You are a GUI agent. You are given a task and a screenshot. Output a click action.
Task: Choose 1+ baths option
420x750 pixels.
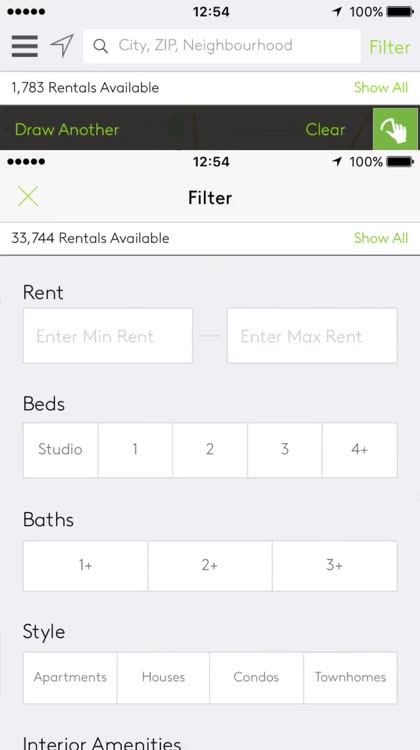pos(85,565)
